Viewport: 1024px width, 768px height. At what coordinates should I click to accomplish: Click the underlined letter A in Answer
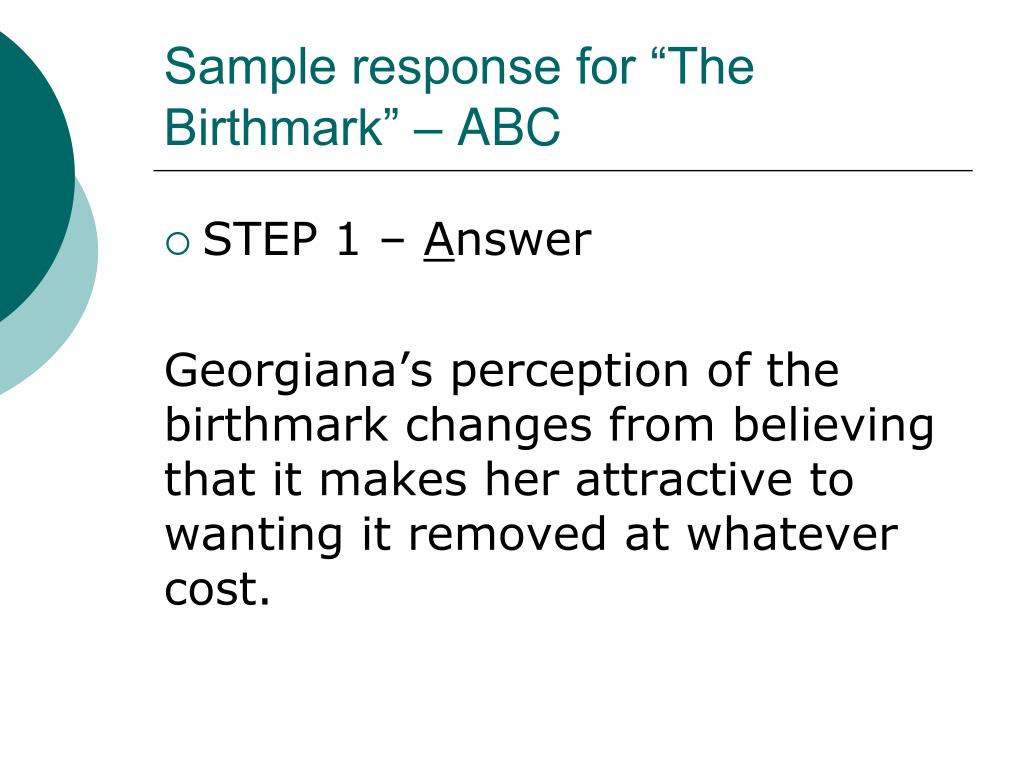(439, 240)
